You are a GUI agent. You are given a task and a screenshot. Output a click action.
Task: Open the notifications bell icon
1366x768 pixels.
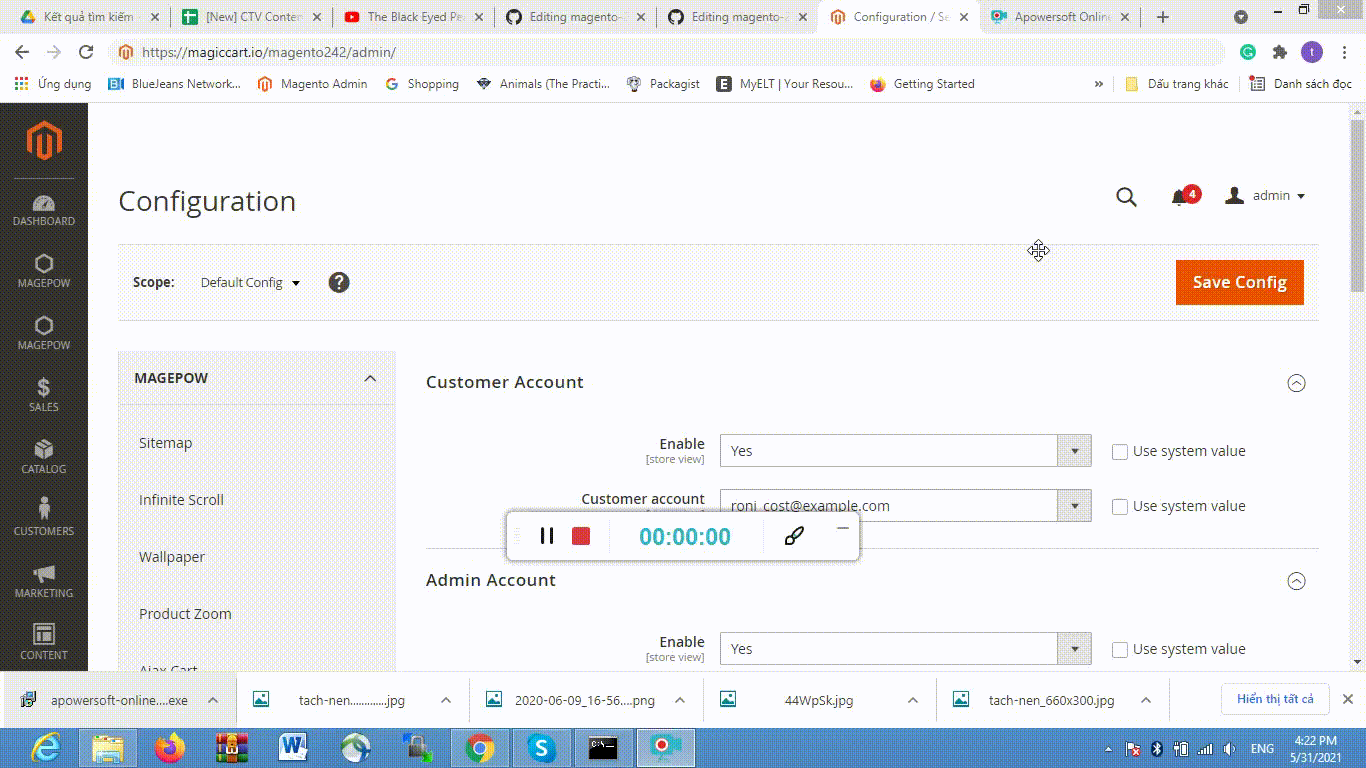point(1180,197)
